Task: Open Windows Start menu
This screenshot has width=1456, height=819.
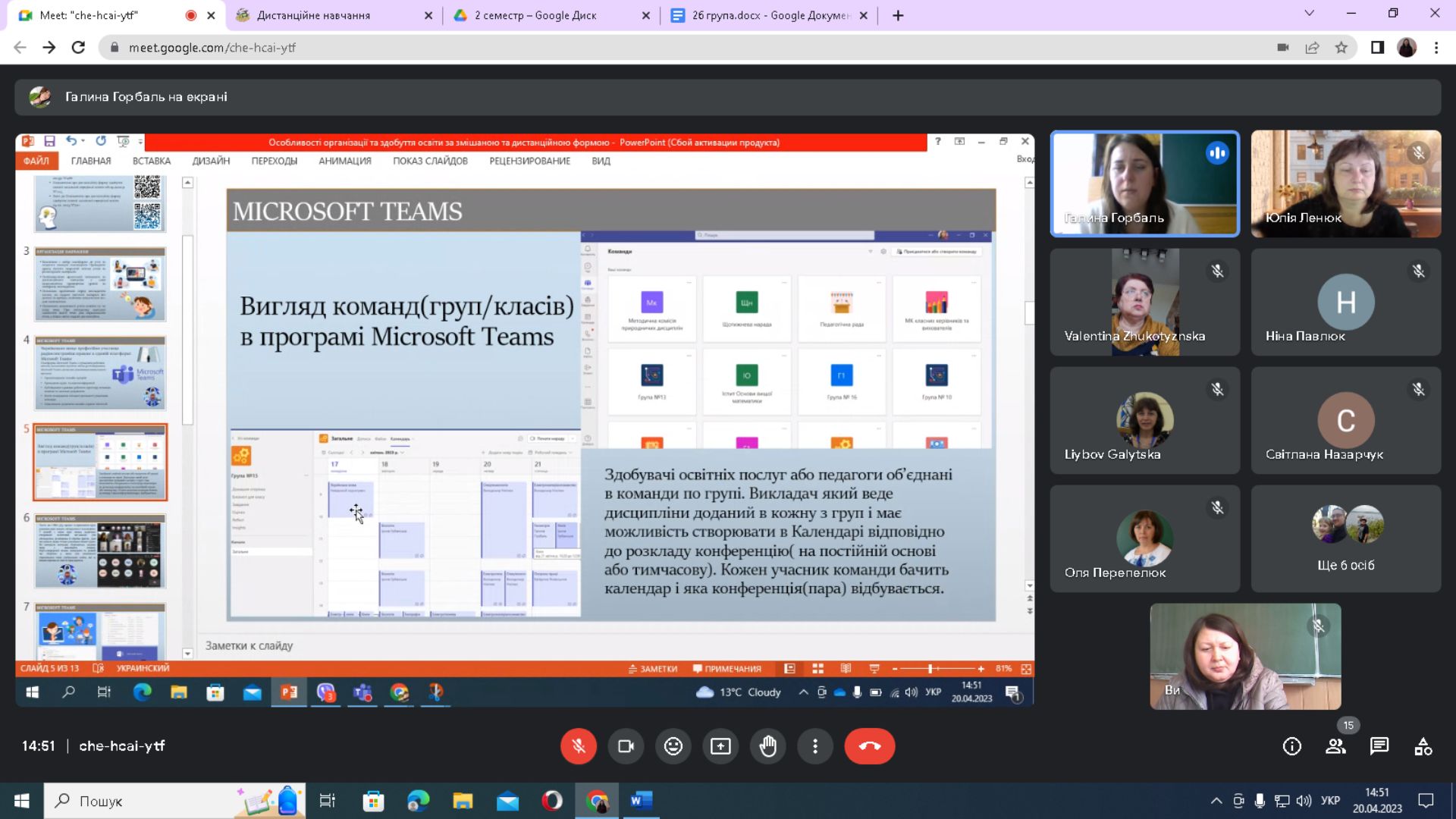Action: pyautogui.click(x=22, y=801)
